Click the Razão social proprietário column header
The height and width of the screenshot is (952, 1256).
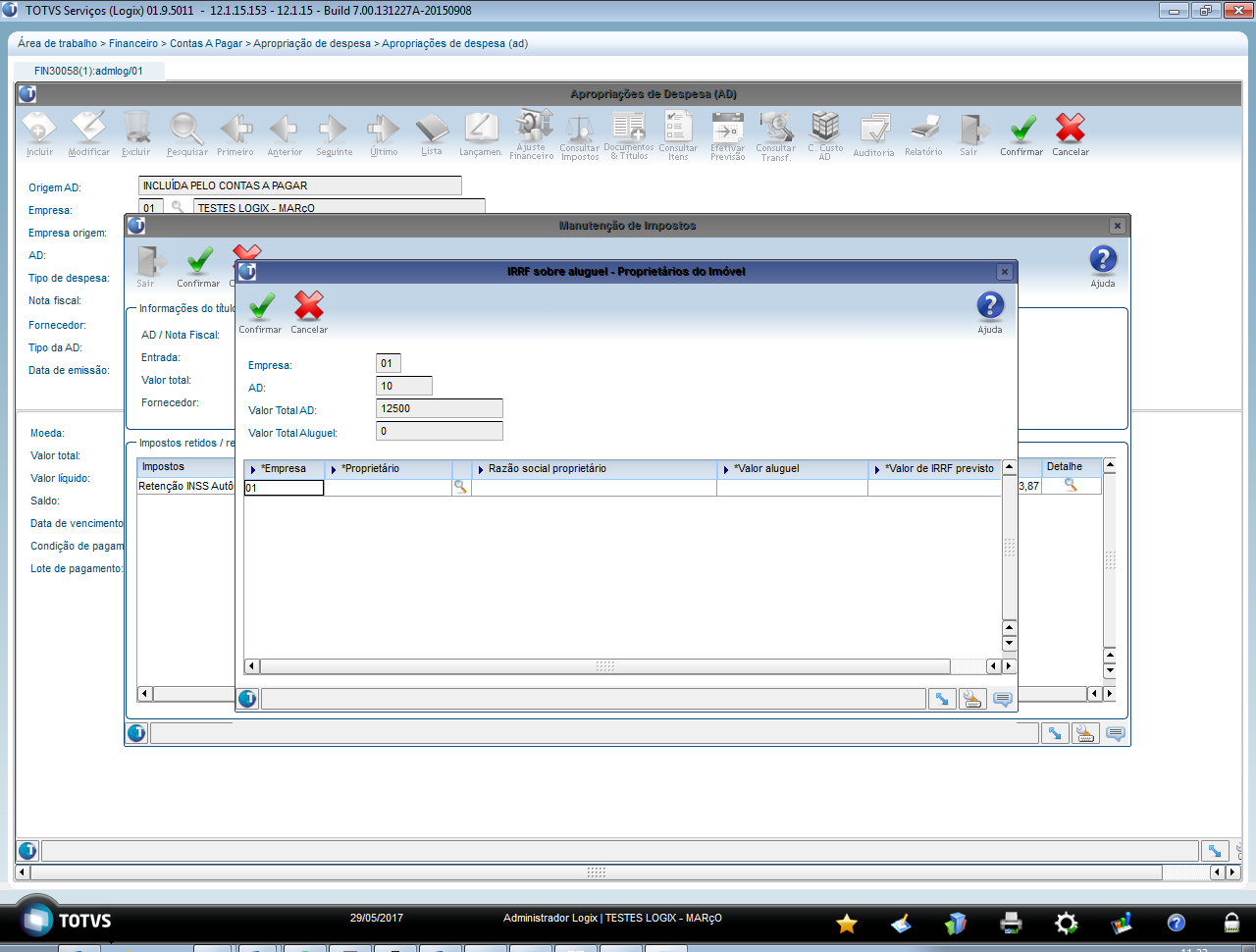[595, 469]
